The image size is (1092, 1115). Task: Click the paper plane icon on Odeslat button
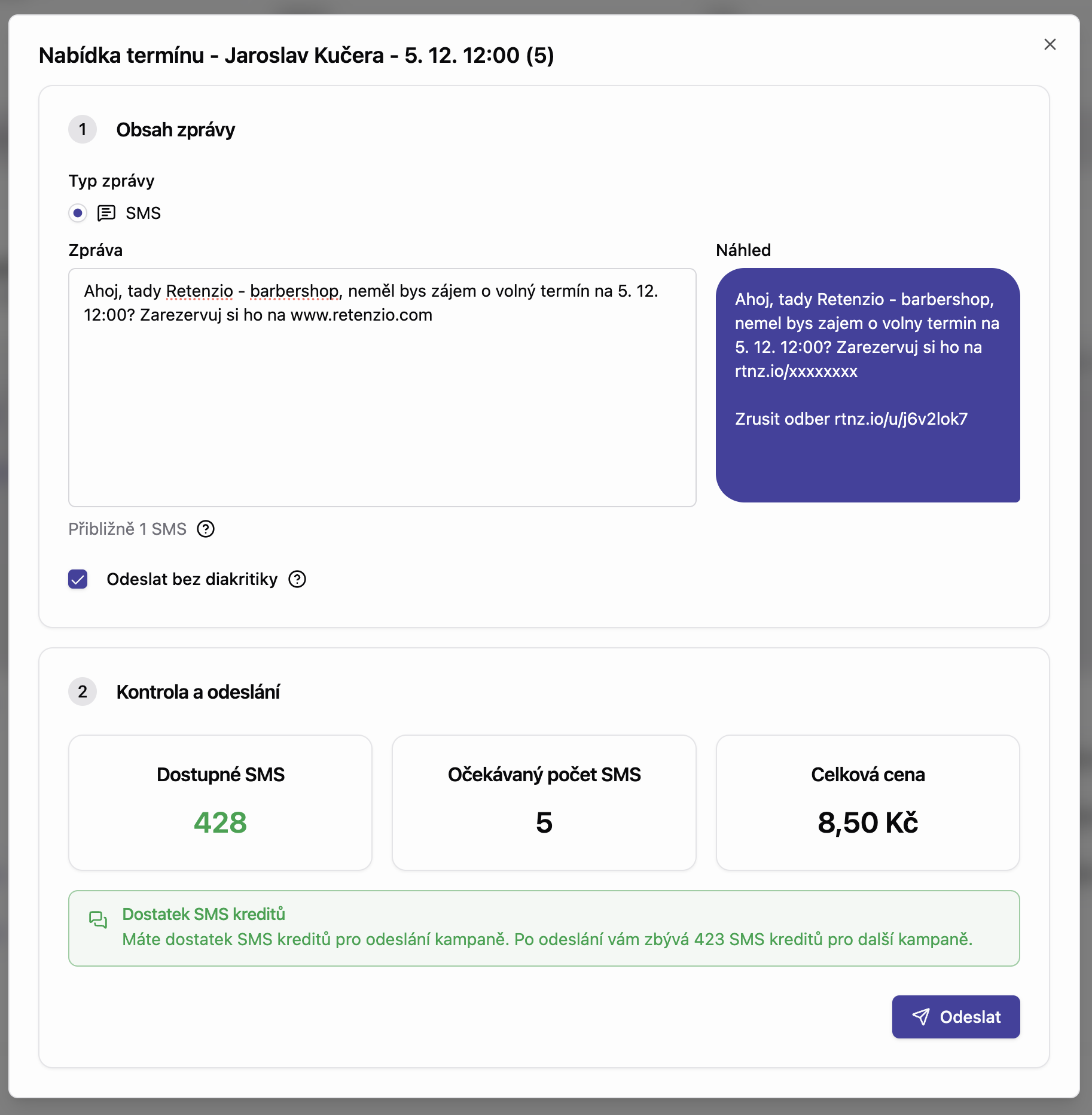922,1016
